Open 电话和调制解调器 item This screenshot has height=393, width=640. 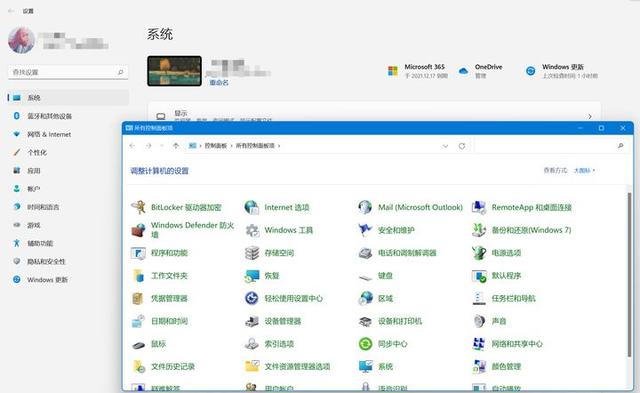pos(397,253)
